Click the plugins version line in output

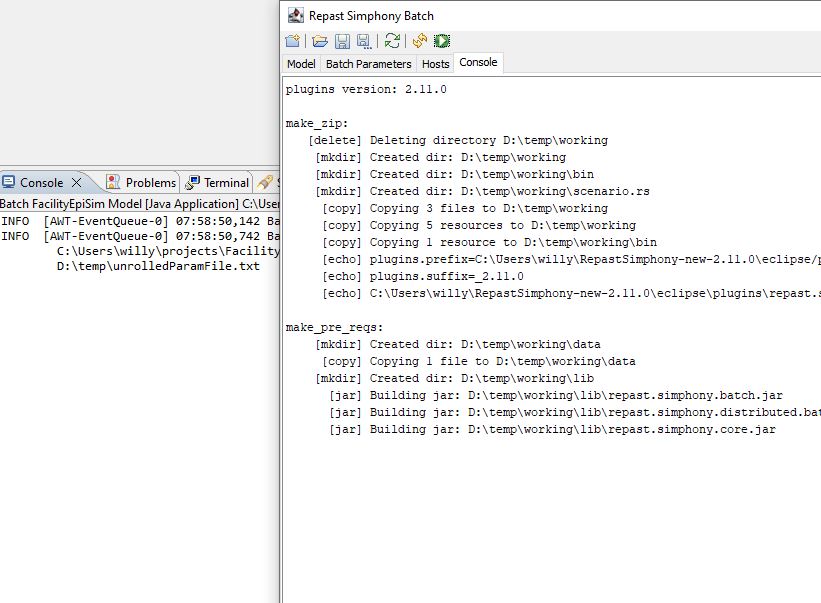(x=366, y=89)
